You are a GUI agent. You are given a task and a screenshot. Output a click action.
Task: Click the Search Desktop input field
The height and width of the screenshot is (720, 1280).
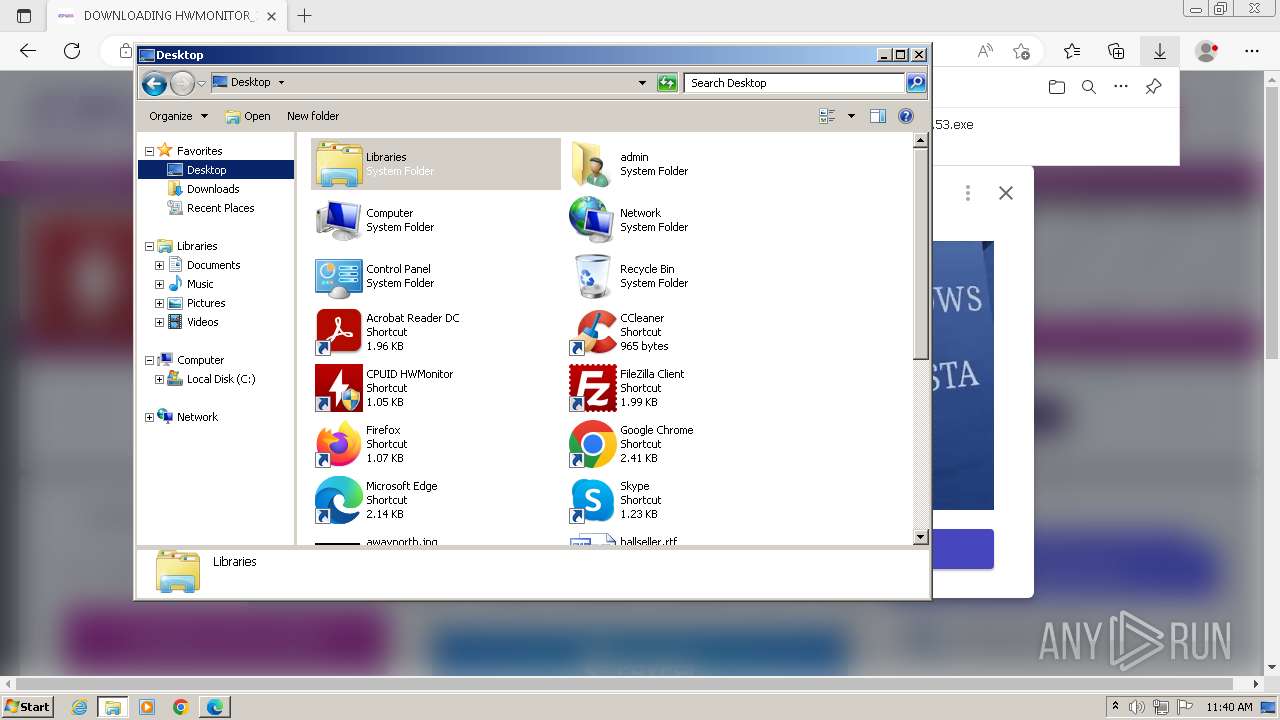click(x=795, y=83)
